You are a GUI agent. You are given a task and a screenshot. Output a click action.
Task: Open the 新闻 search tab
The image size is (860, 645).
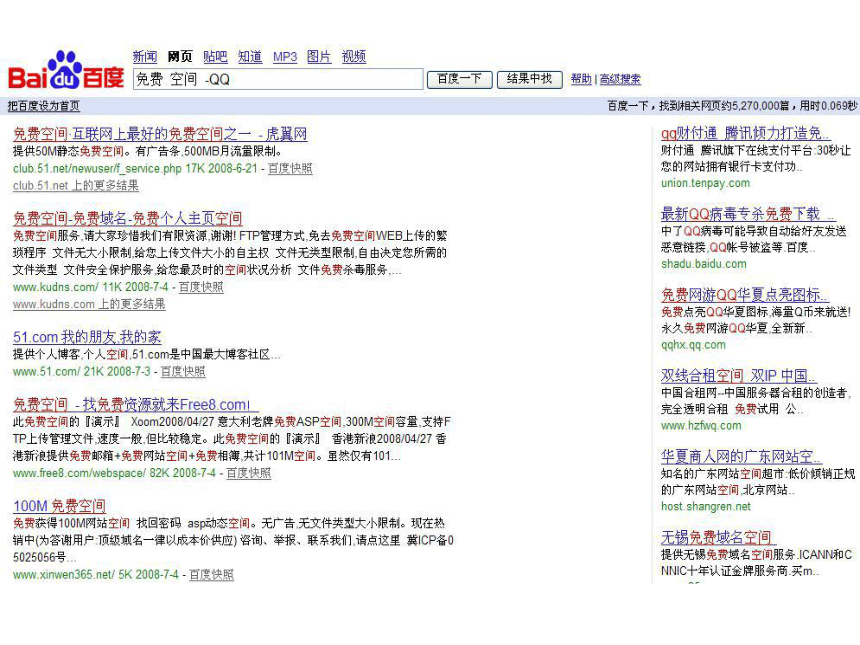pos(145,56)
